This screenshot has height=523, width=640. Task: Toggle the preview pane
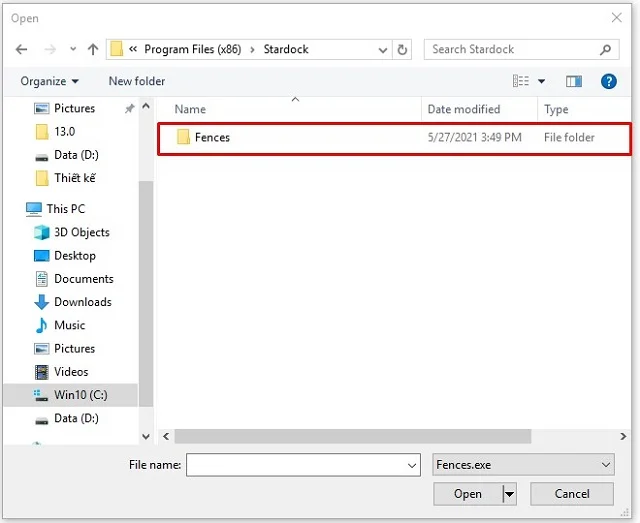[x=574, y=82]
